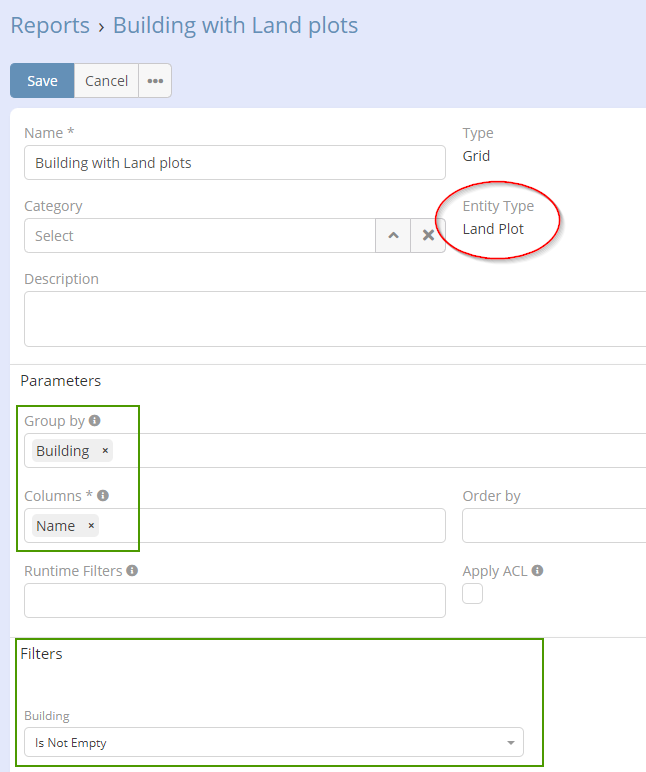Open the Category select field
The height and width of the screenshot is (772, 646).
point(199,236)
